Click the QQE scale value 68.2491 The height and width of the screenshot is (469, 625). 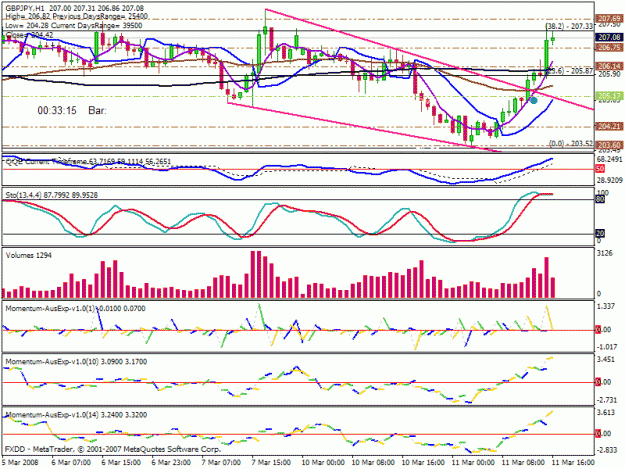[609, 159]
